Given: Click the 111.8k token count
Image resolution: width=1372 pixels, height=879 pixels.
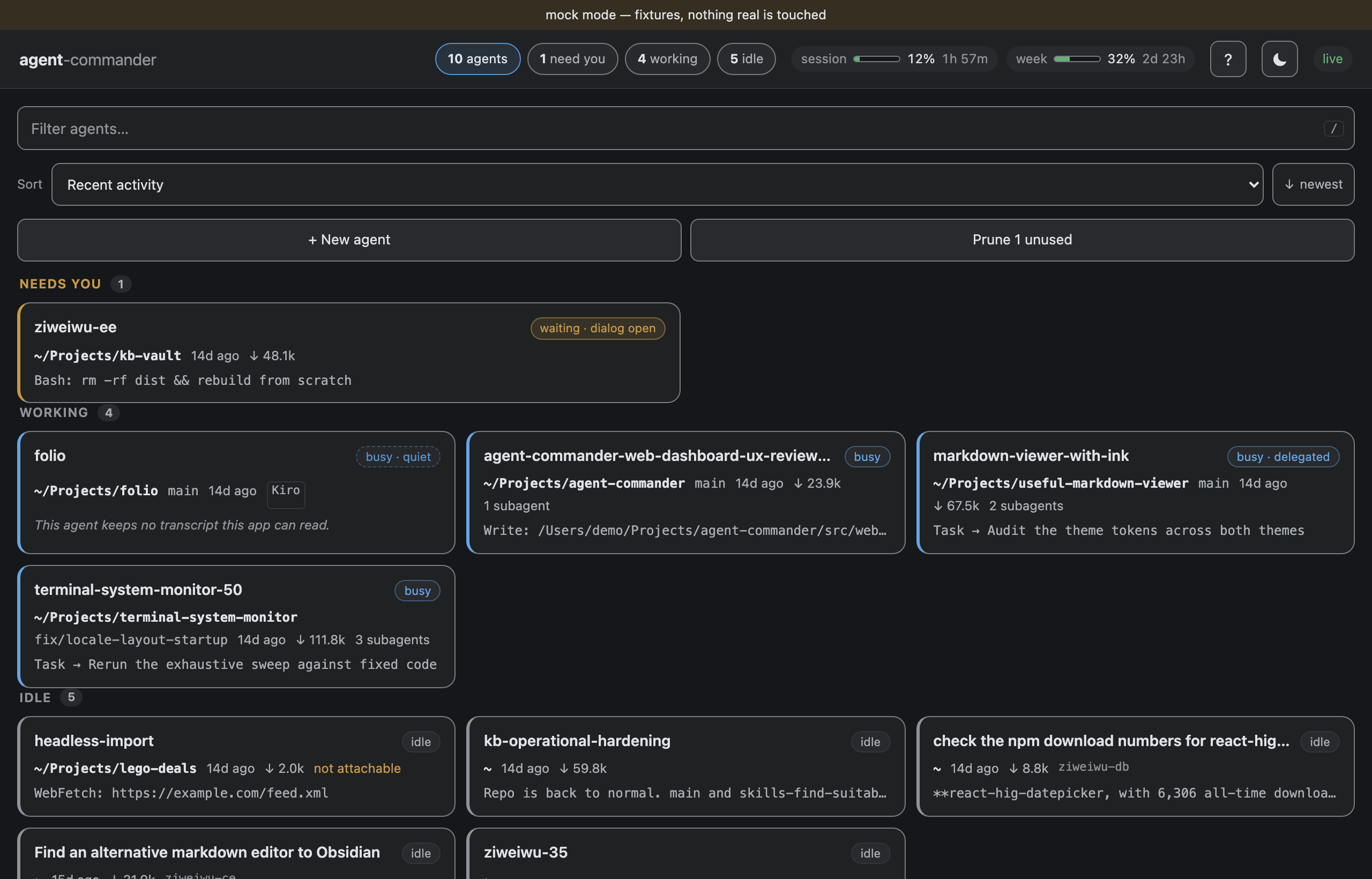Looking at the screenshot, I should pos(320,640).
